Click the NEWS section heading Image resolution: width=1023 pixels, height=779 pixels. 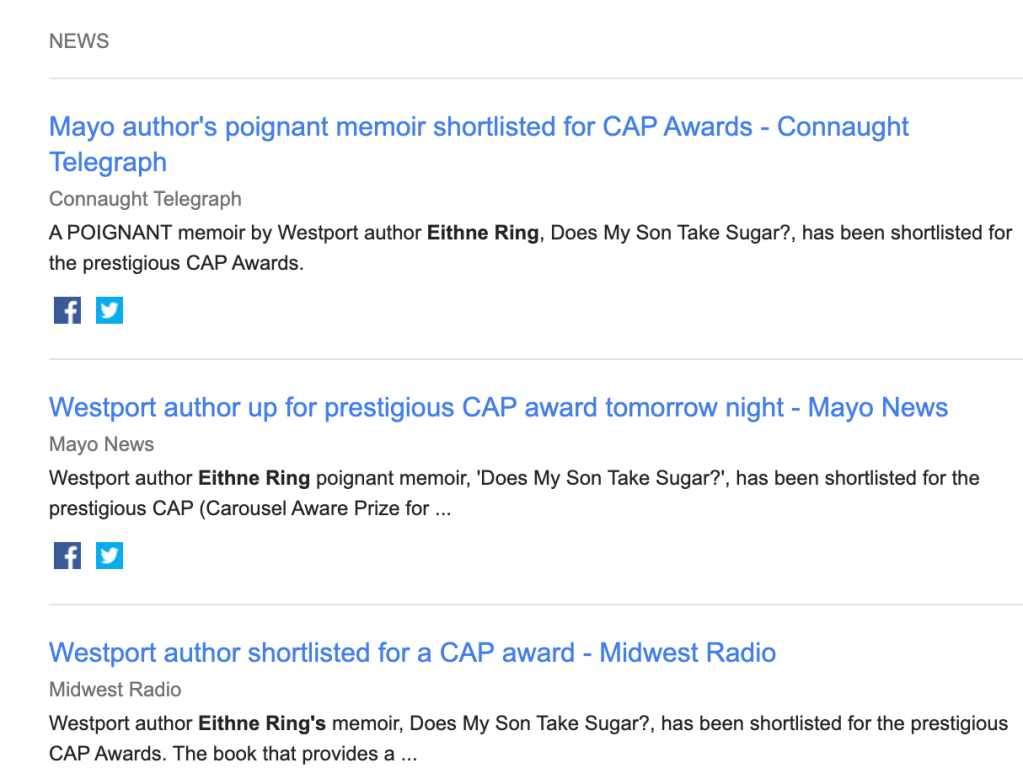pos(79,41)
